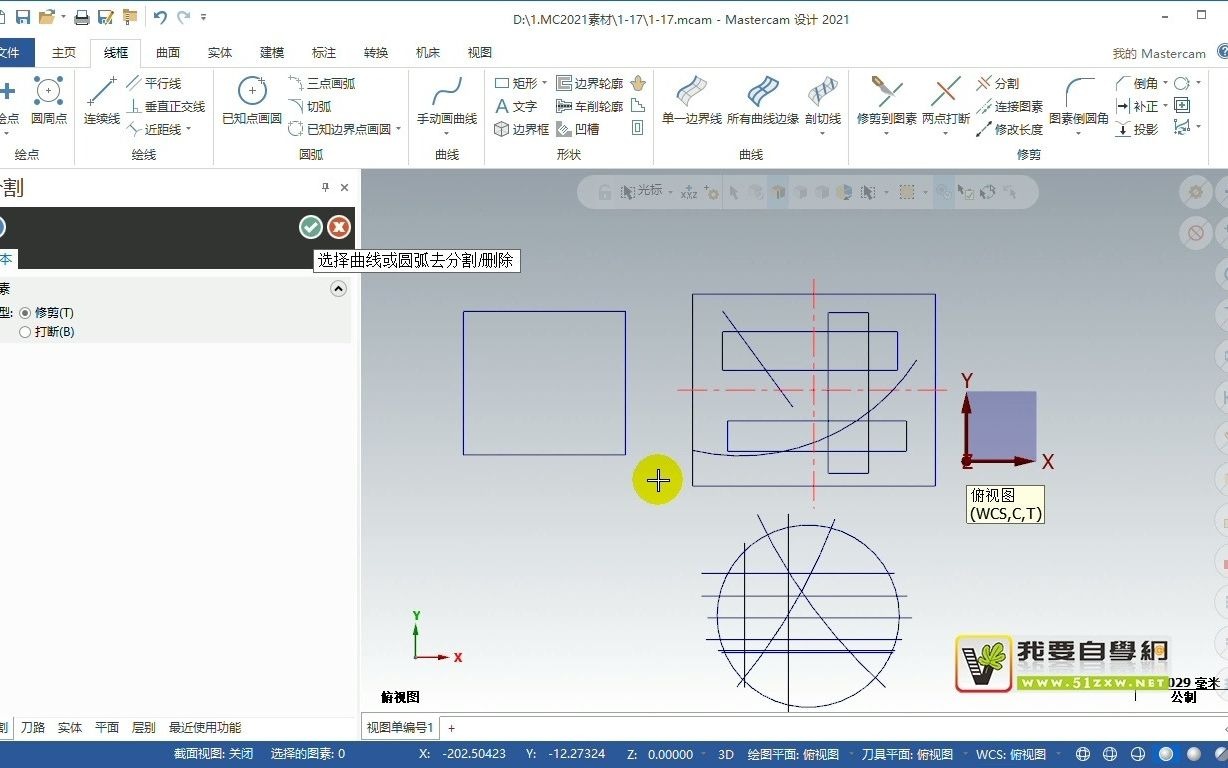Open the 转换 ribbon tab
The width and height of the screenshot is (1228, 768).
point(376,53)
